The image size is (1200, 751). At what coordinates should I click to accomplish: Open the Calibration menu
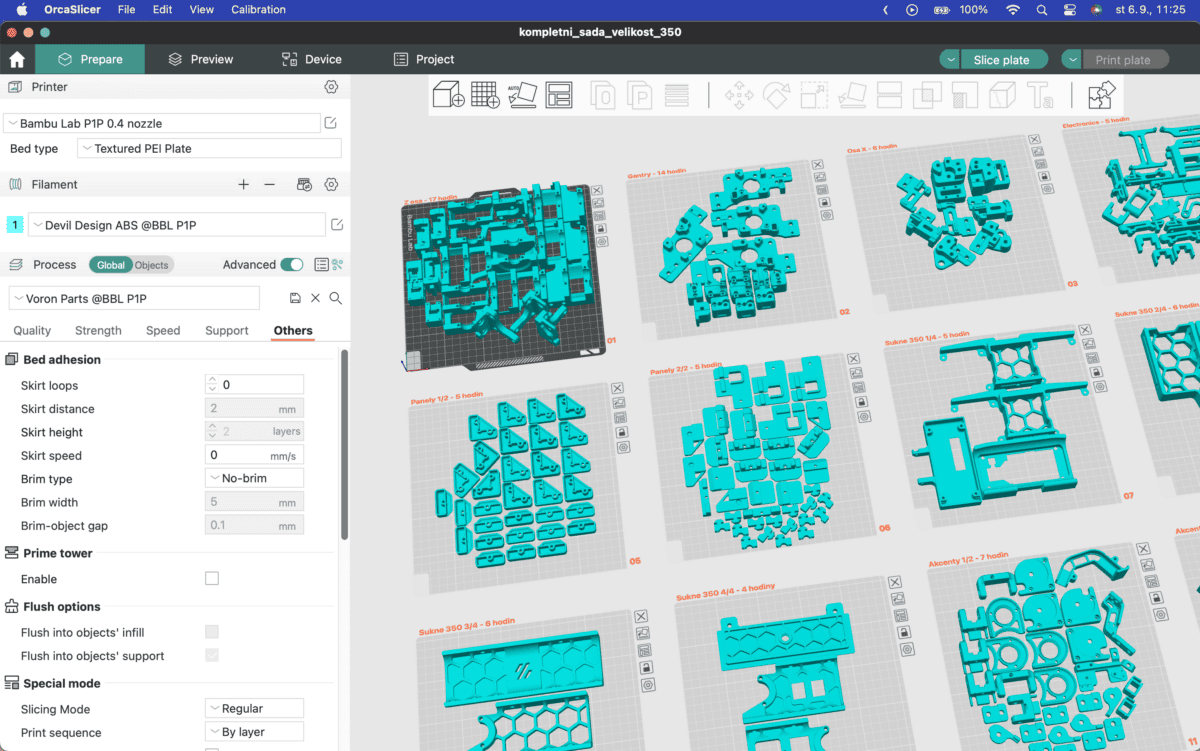[x=258, y=10]
